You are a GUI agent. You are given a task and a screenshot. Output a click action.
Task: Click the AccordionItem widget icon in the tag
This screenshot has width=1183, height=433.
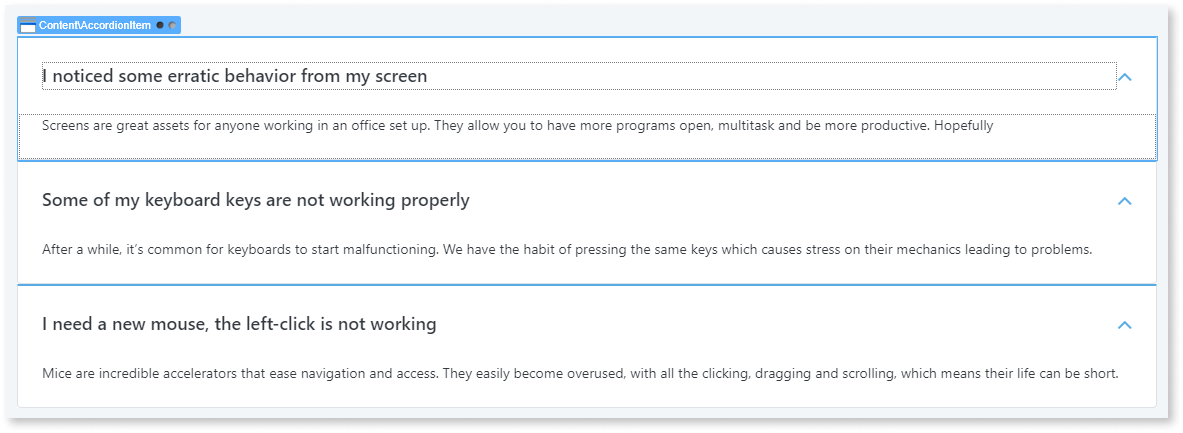pyautogui.click(x=27, y=26)
